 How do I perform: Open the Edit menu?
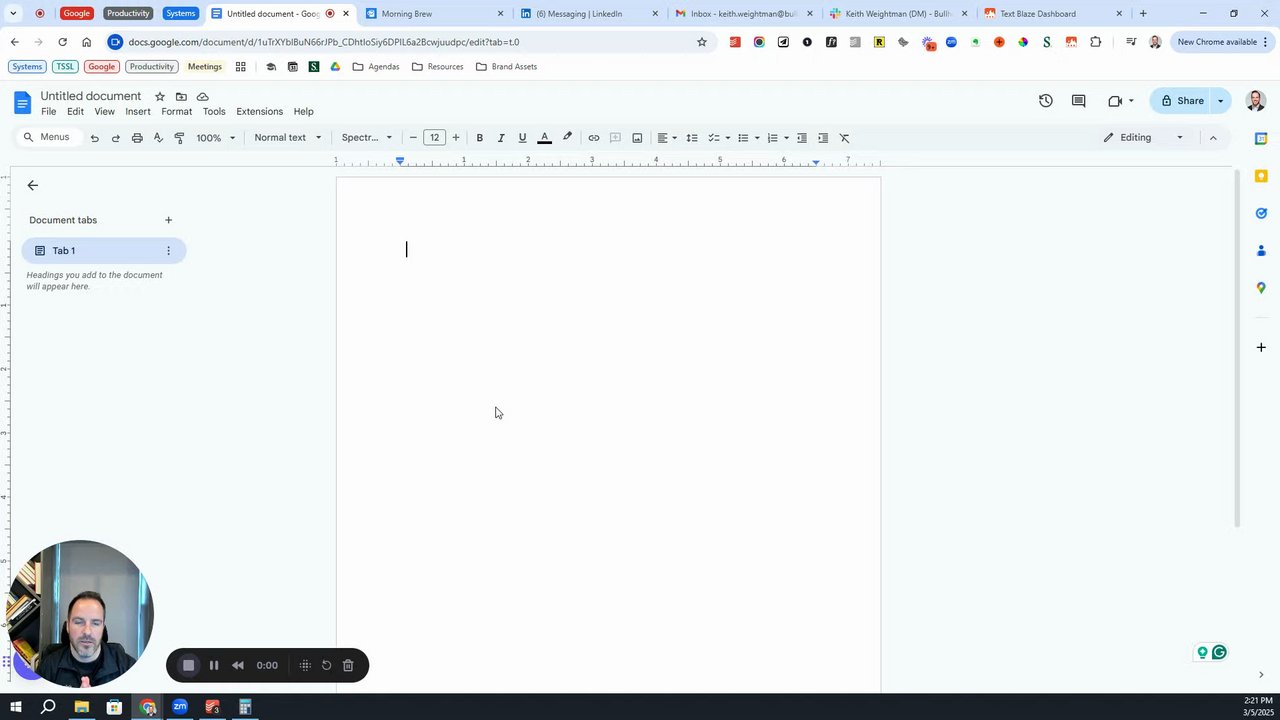click(75, 111)
